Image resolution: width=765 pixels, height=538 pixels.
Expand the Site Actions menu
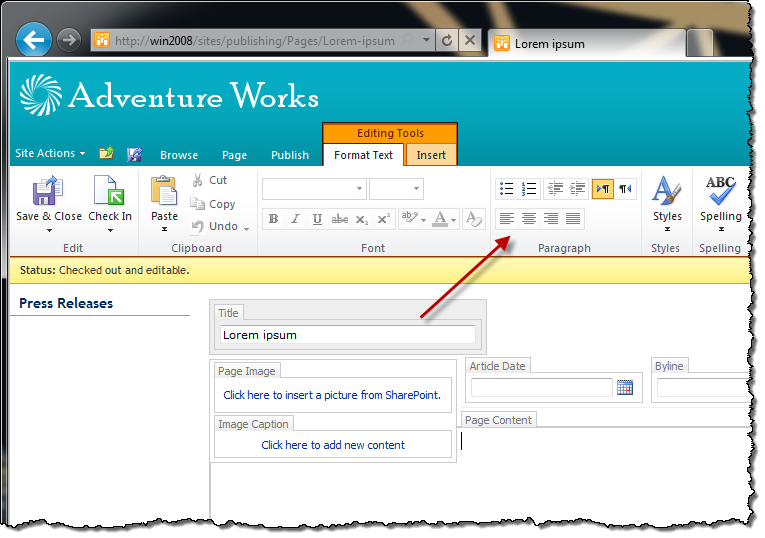point(50,153)
